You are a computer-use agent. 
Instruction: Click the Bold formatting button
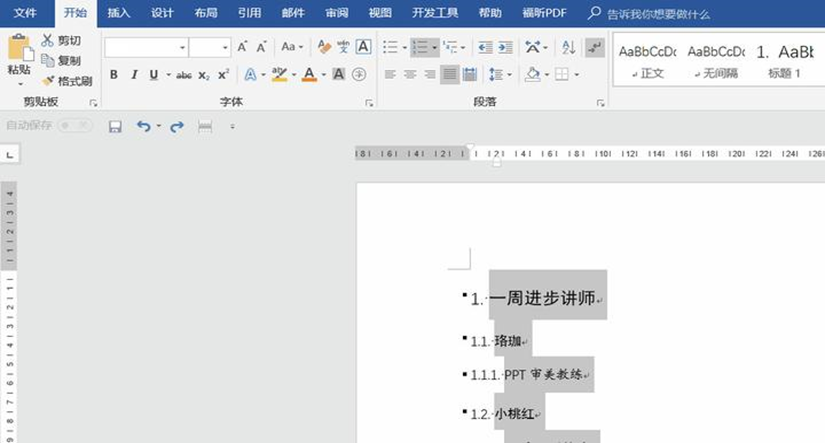point(114,75)
